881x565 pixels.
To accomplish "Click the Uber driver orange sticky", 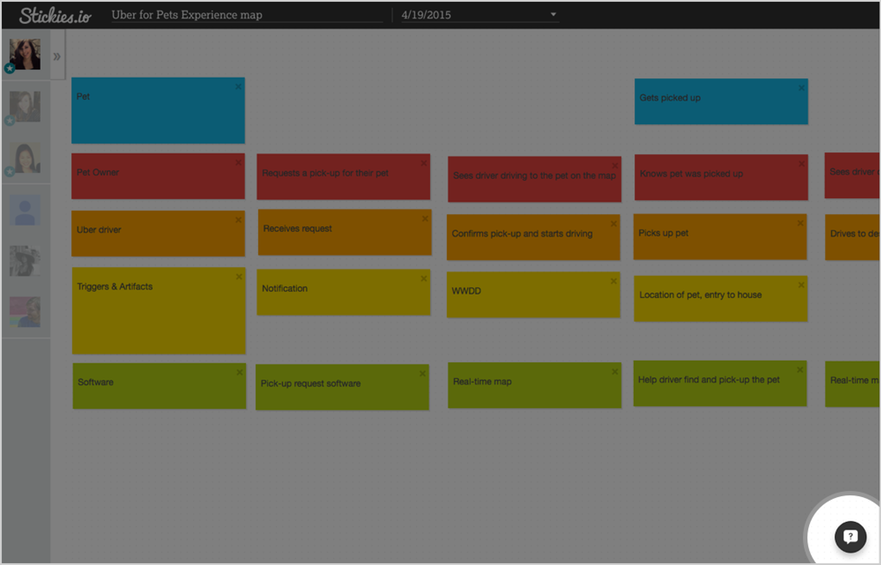I will (x=158, y=235).
